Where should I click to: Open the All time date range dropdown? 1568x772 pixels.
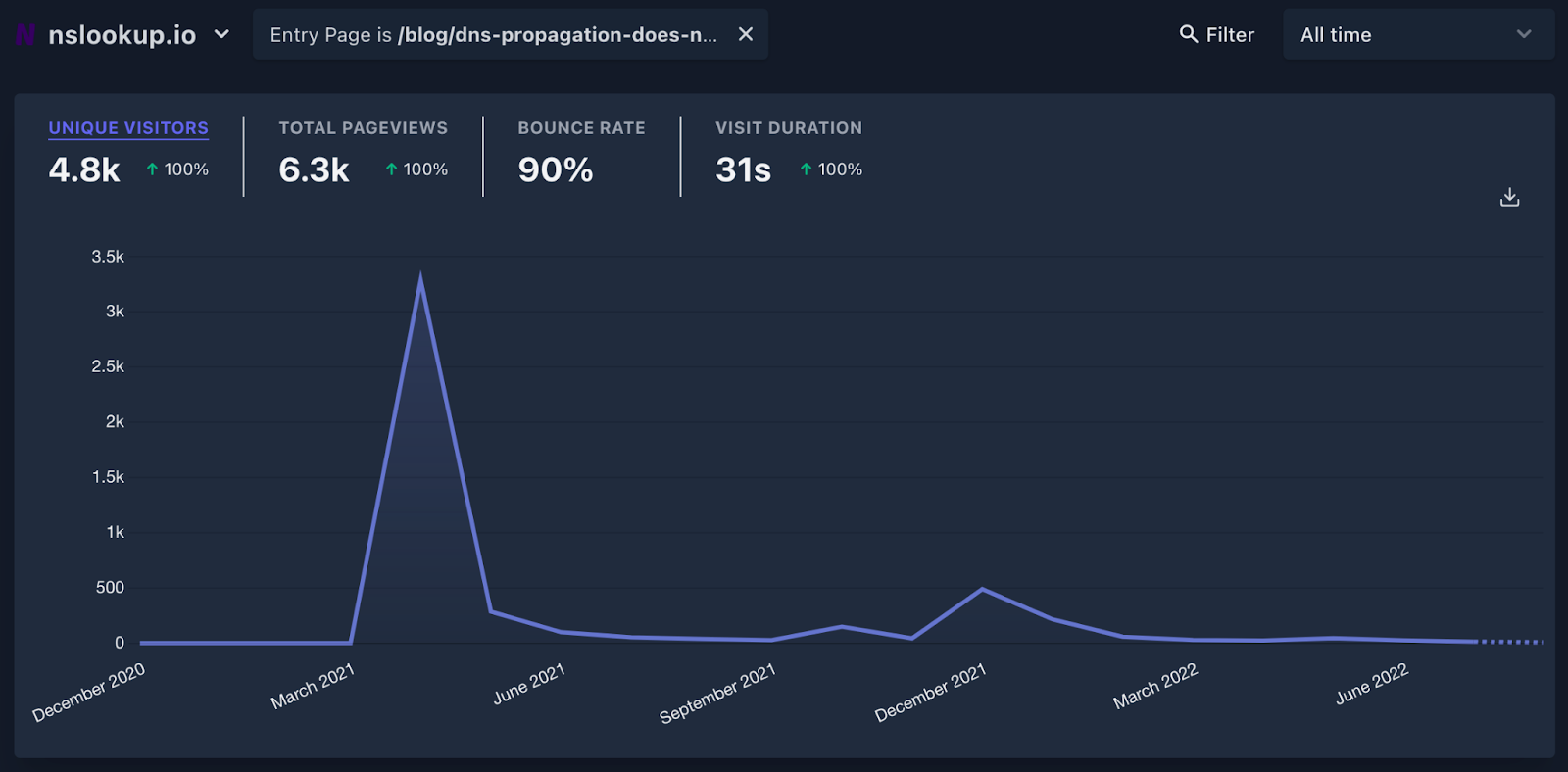1418,34
